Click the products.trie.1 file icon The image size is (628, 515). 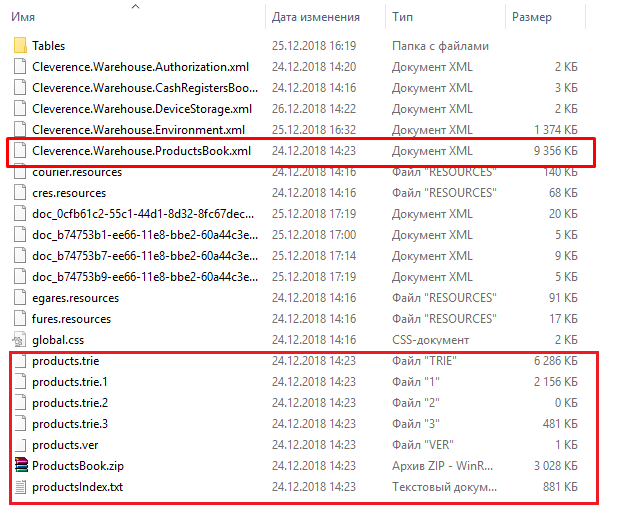(x=20, y=382)
